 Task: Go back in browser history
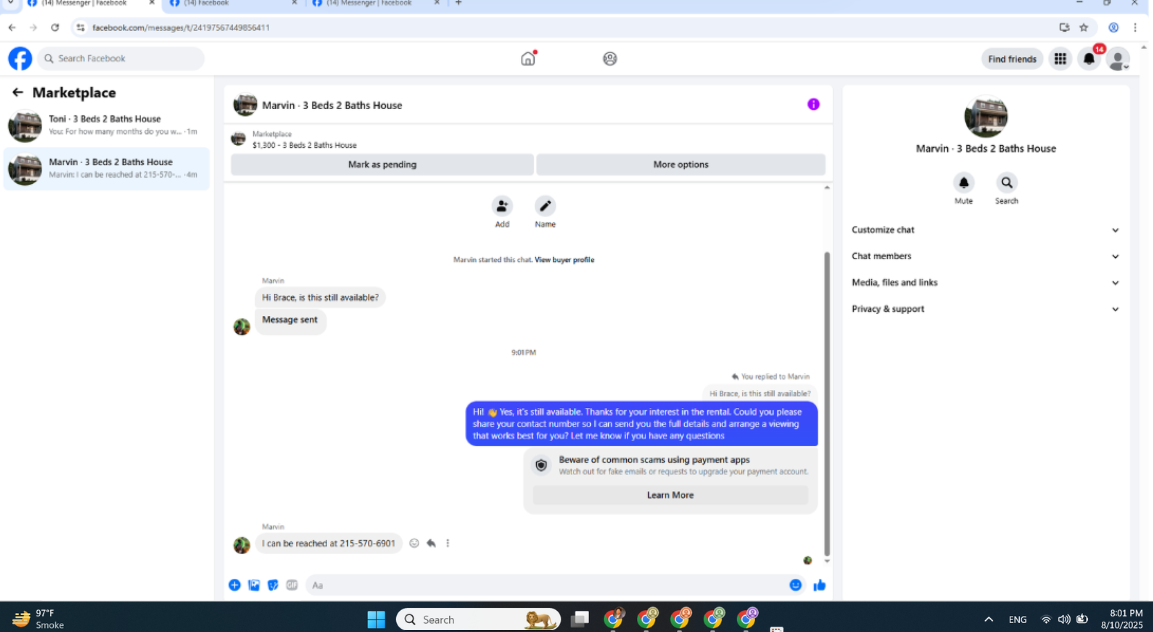[x=12, y=27]
